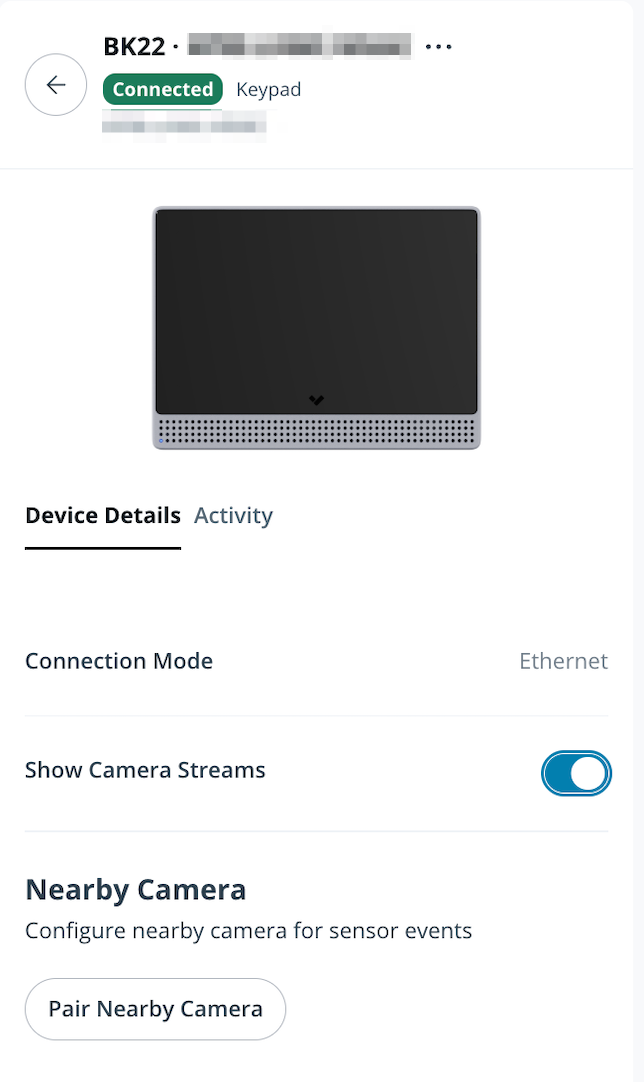Click the Show Camera Streams label
This screenshot has height=1082, width=644.
click(x=145, y=770)
